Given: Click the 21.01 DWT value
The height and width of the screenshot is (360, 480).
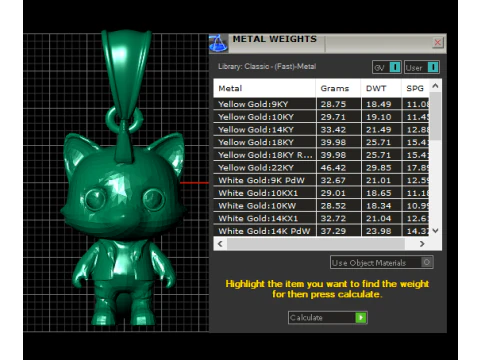Looking at the screenshot, I should point(379,180).
